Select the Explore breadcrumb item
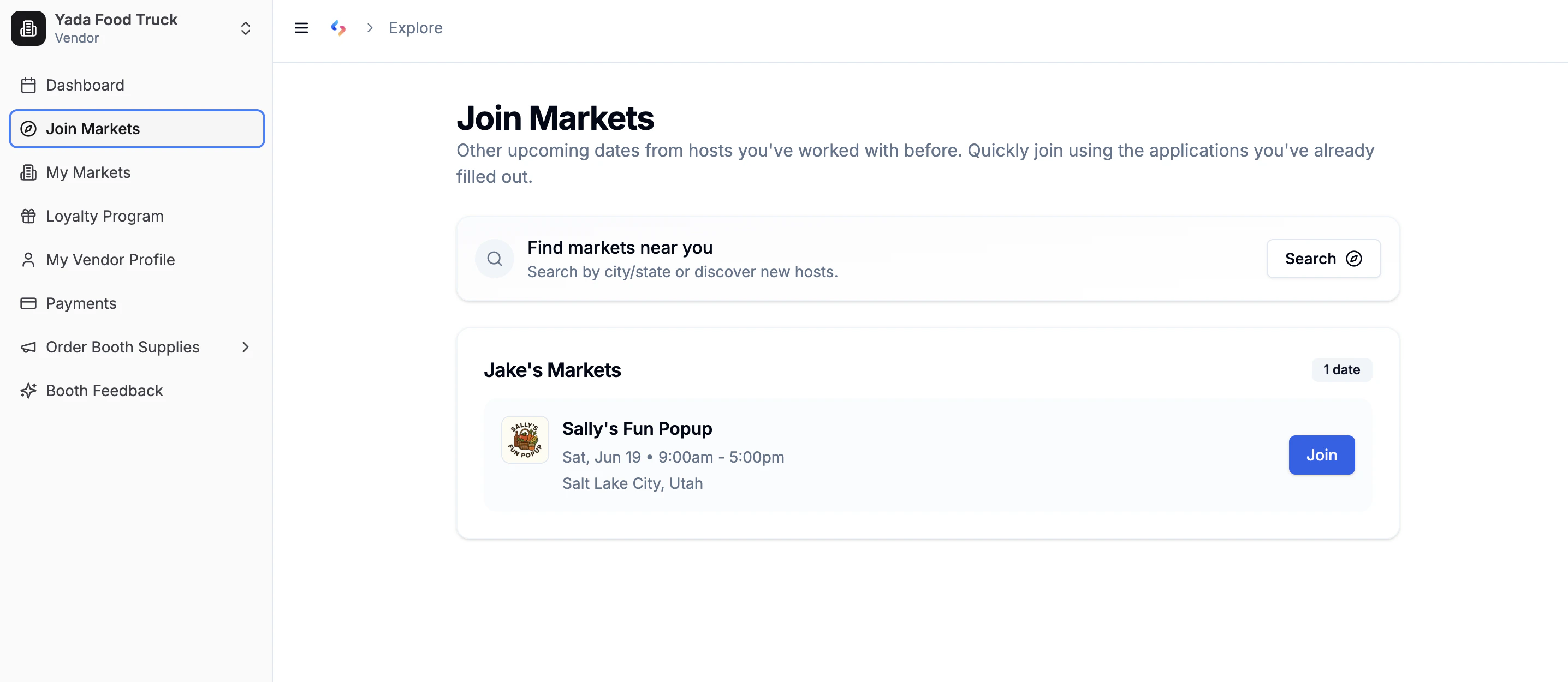Viewport: 1568px width, 682px height. [415, 27]
